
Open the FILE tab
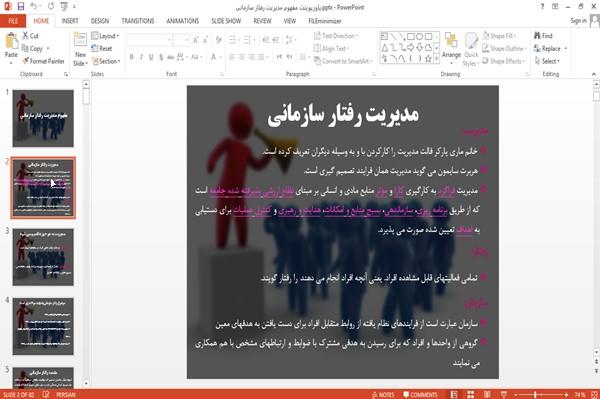13,21
